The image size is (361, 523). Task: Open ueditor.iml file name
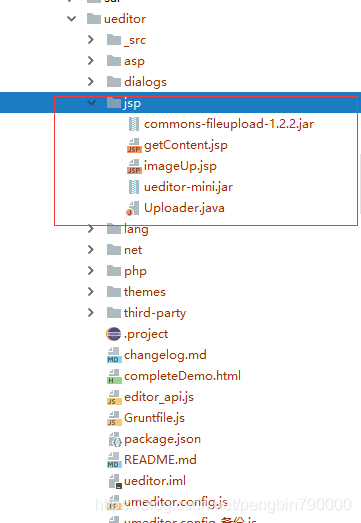tap(155, 481)
